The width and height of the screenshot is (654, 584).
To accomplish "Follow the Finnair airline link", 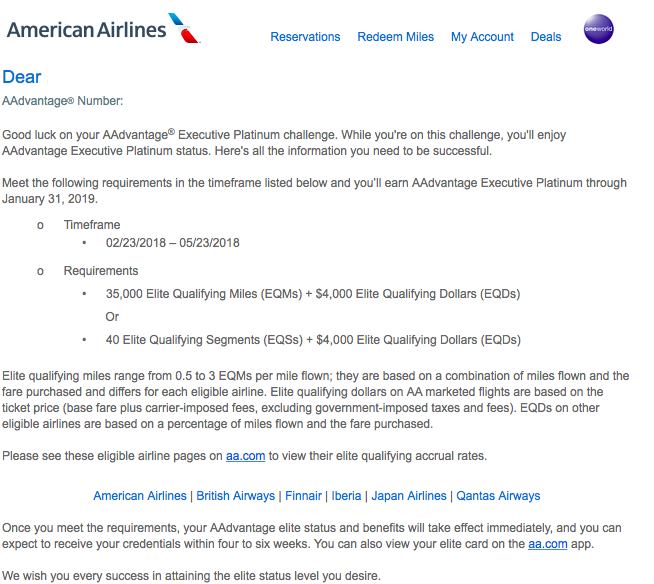I will coord(304,496).
